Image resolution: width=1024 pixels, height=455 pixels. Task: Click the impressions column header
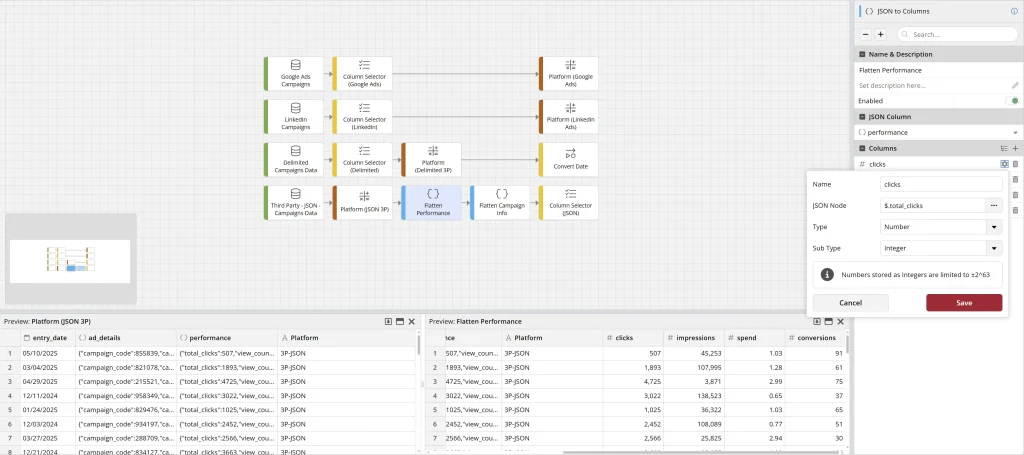coord(694,337)
